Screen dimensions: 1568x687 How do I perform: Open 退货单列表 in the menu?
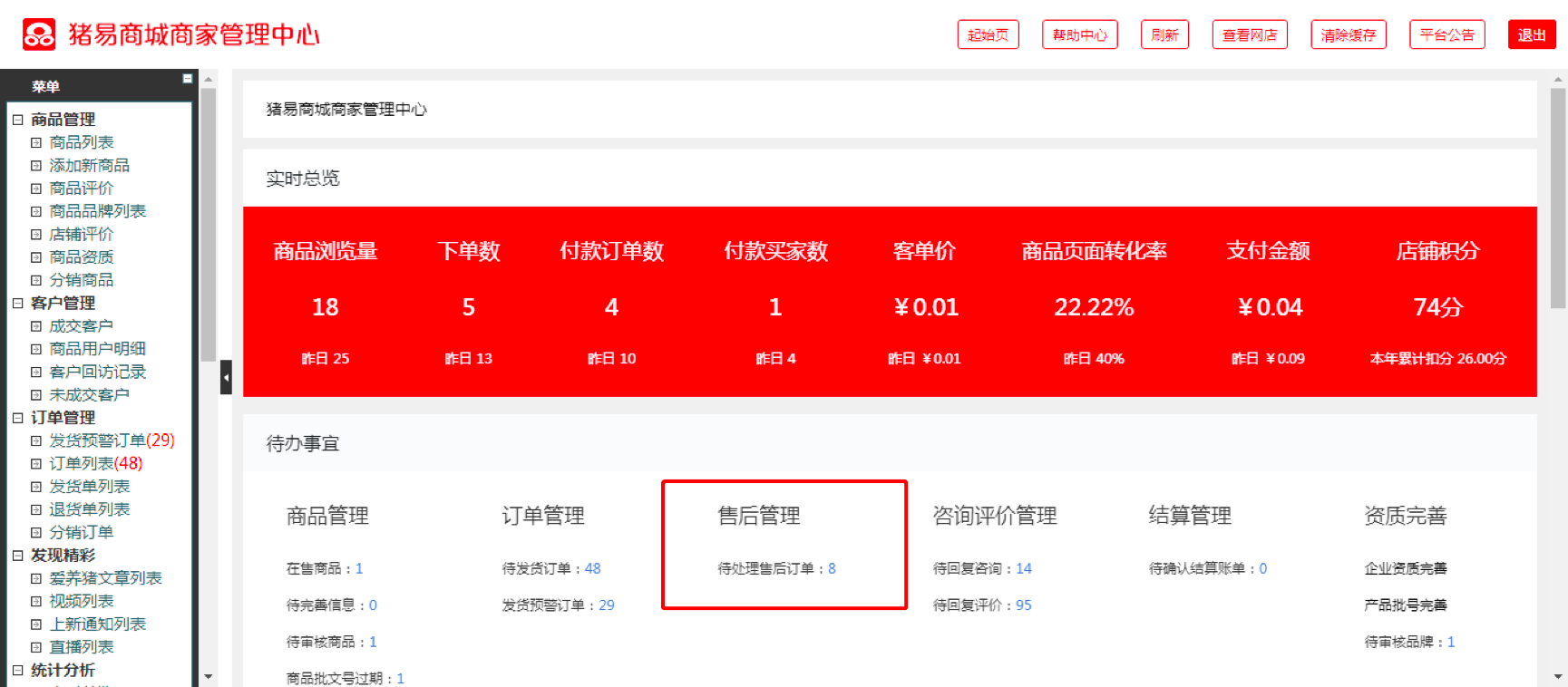pyautogui.click(x=89, y=509)
